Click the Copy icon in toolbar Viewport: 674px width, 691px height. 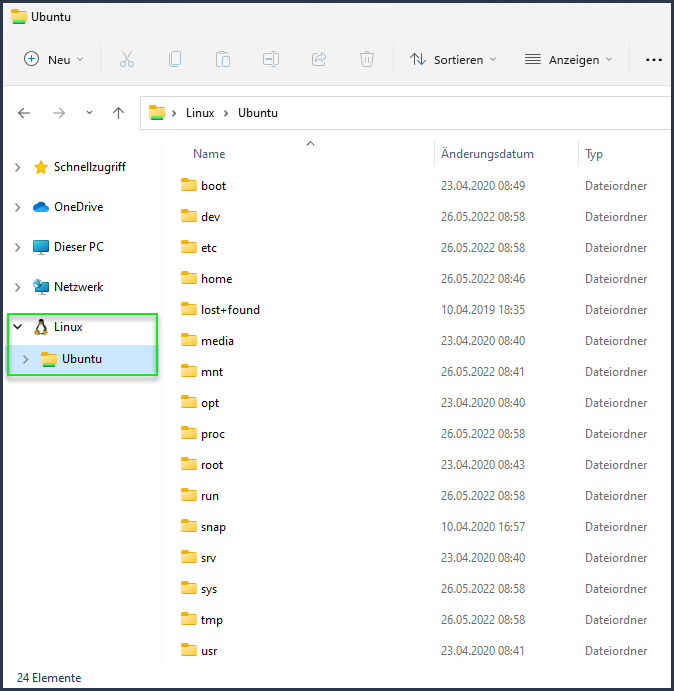click(175, 59)
